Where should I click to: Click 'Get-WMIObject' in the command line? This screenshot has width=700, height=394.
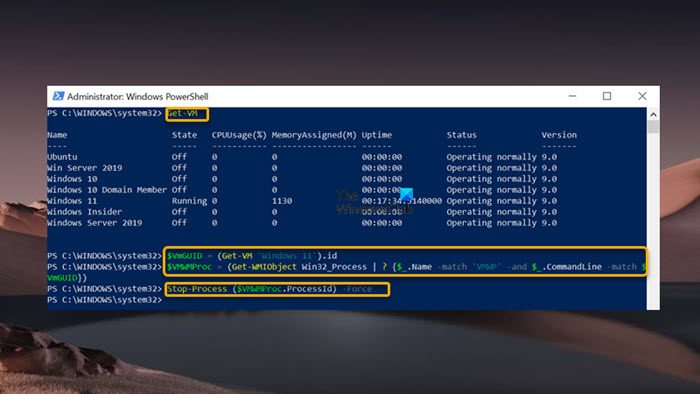(264, 267)
